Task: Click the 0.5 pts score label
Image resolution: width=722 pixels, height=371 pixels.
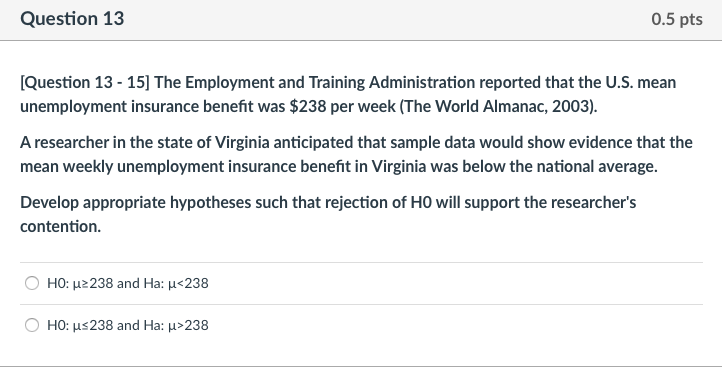Action: coord(677,19)
